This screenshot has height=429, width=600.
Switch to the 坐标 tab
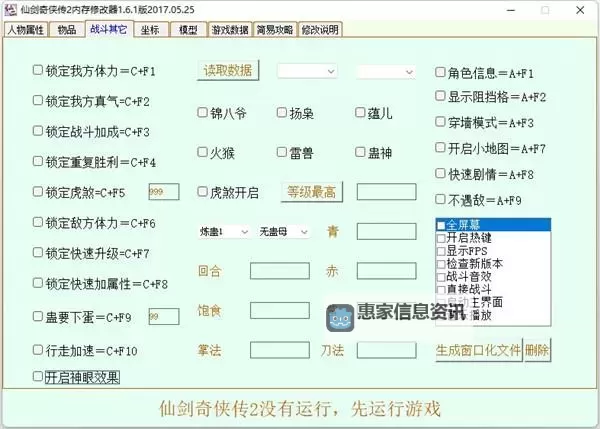click(150, 30)
